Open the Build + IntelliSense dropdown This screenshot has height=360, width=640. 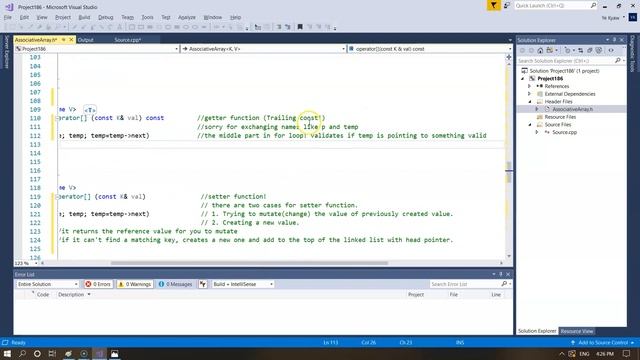(x=242, y=284)
